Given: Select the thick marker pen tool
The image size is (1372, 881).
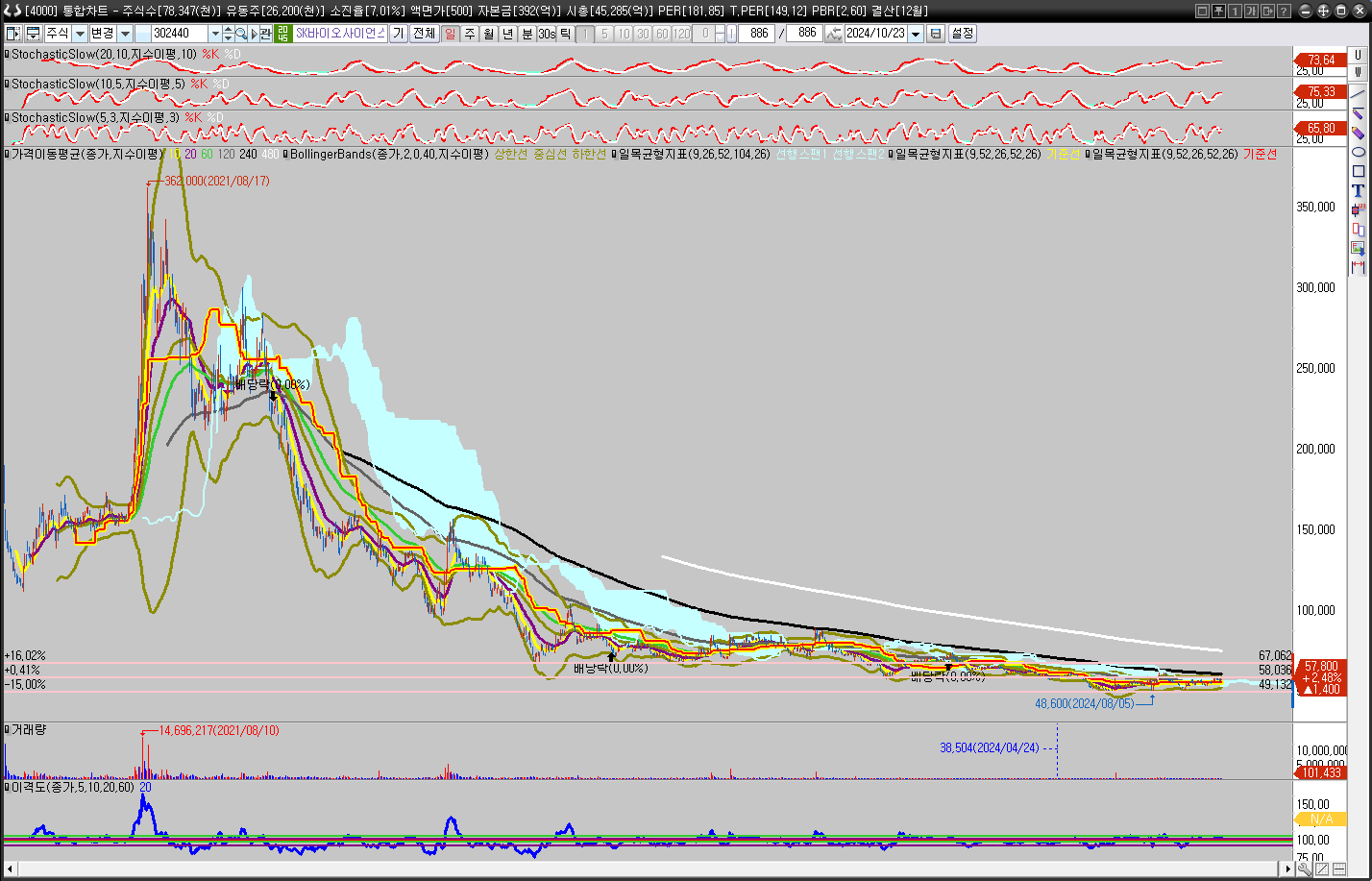Looking at the screenshot, I should (1358, 133).
